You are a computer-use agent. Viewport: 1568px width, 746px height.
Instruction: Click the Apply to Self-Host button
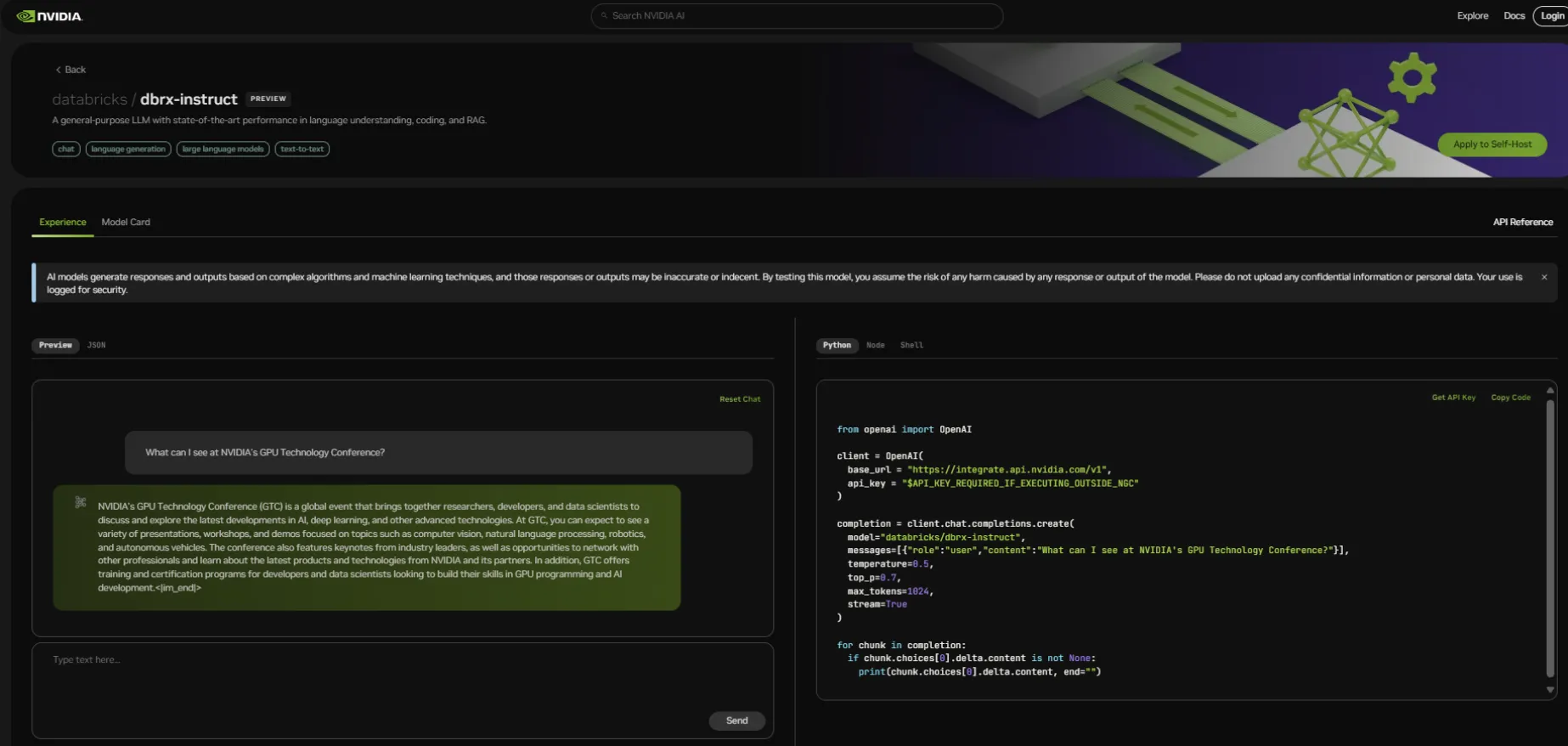point(1492,144)
